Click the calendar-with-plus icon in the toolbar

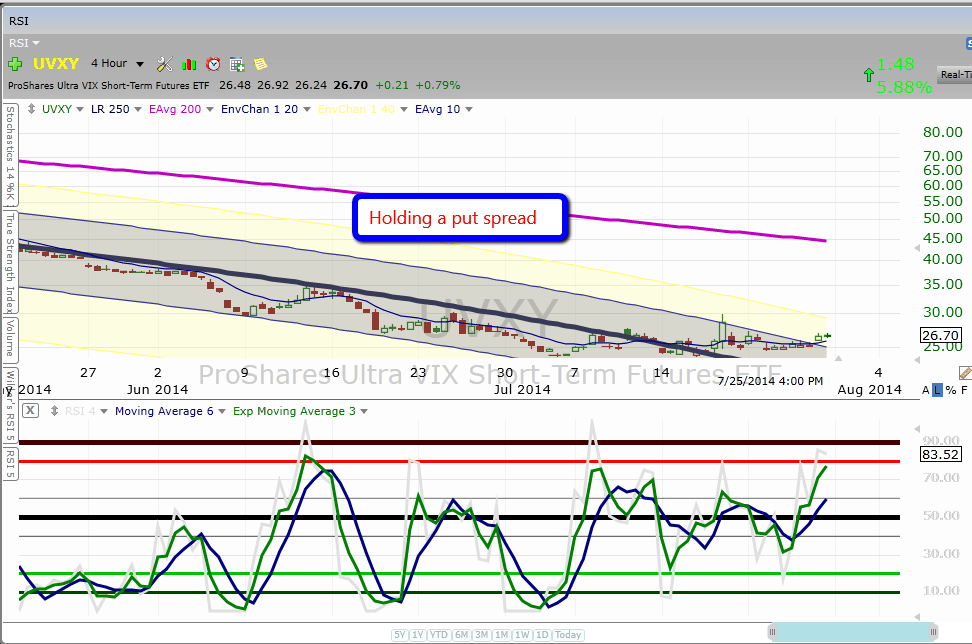click(x=237, y=64)
